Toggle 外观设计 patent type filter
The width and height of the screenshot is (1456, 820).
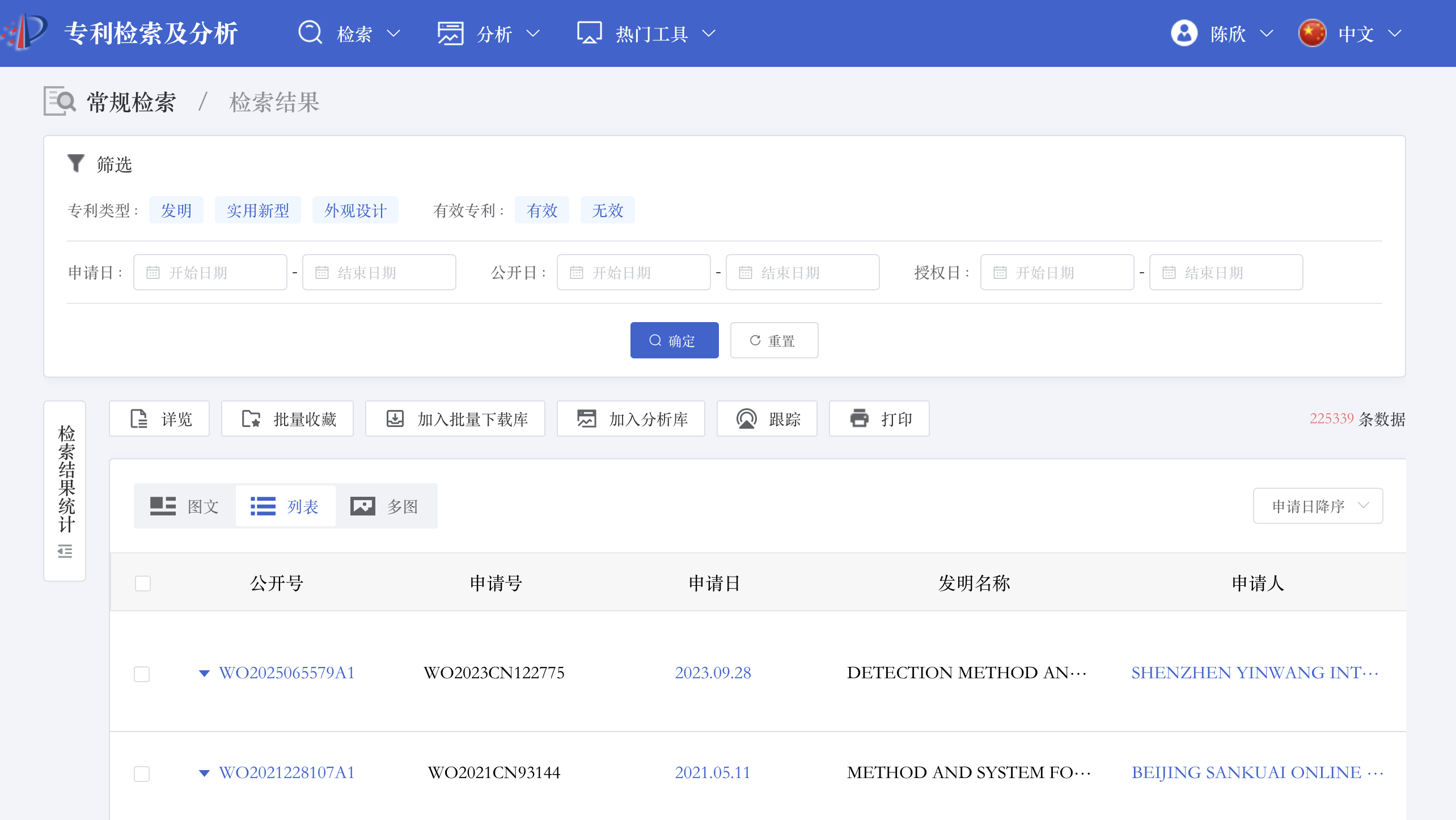pos(355,210)
